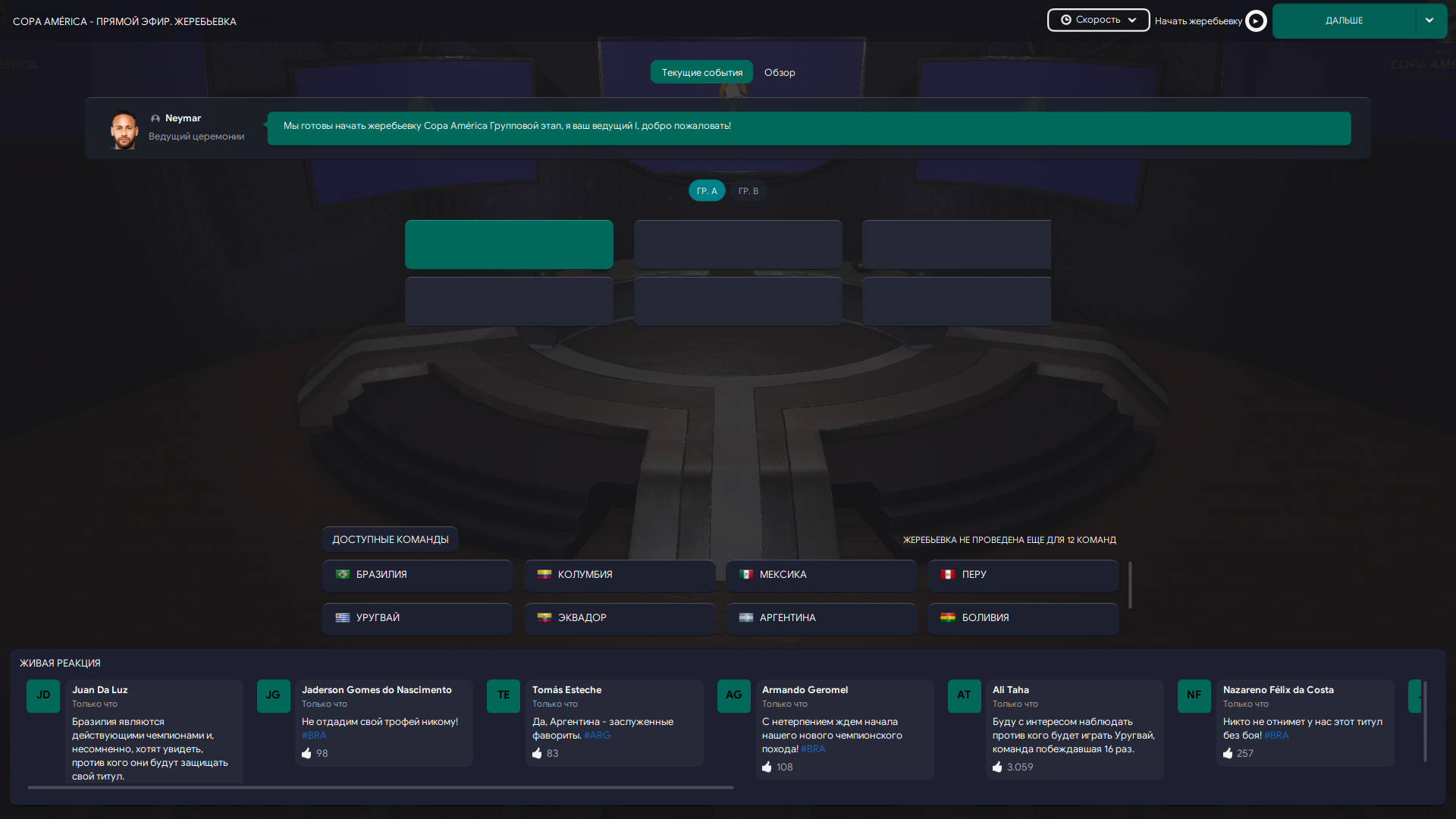
Task: Like Jaderson Gomes do Nascimento's post
Action: point(306,753)
